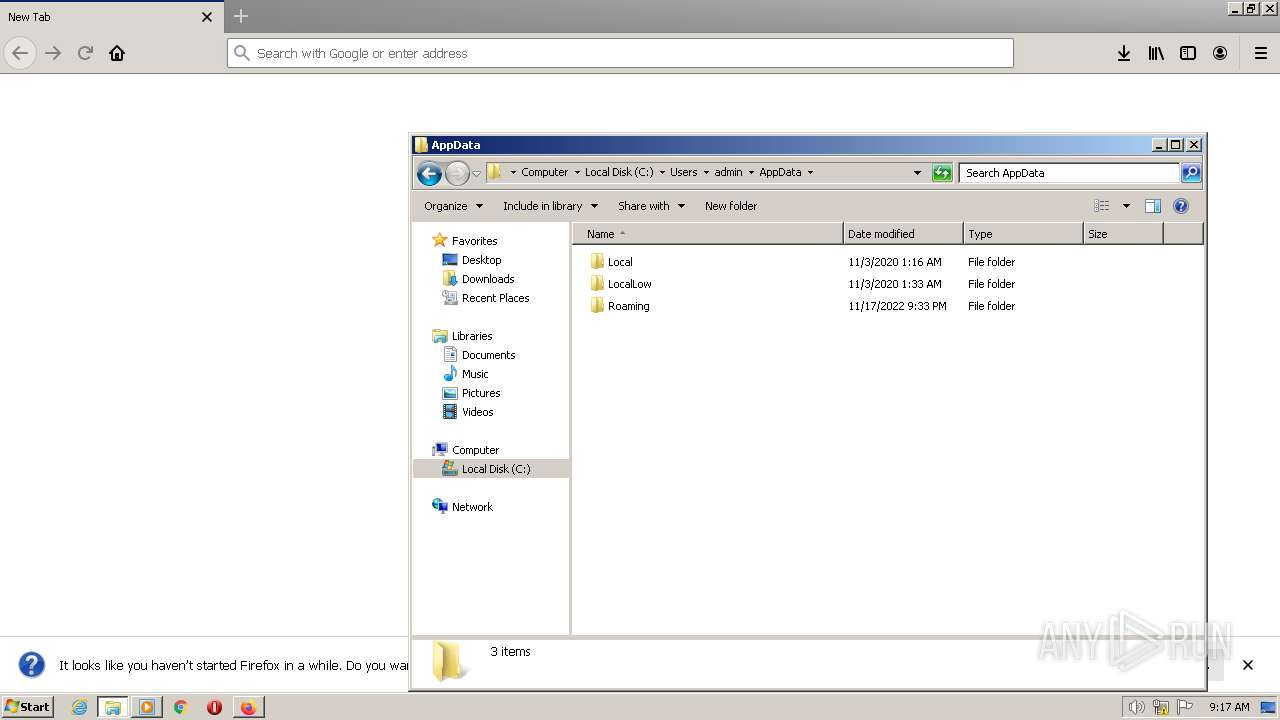Viewport: 1280px width, 720px height.
Task: Select Network in navigation pane
Action: click(x=472, y=507)
